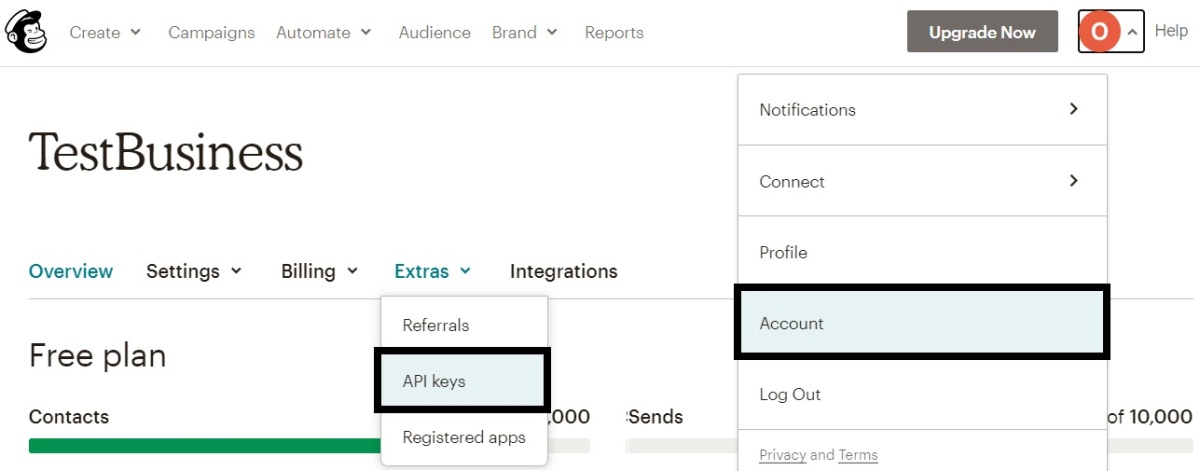Switch to the Integrations tab
The image size is (1200, 471).
tap(564, 271)
